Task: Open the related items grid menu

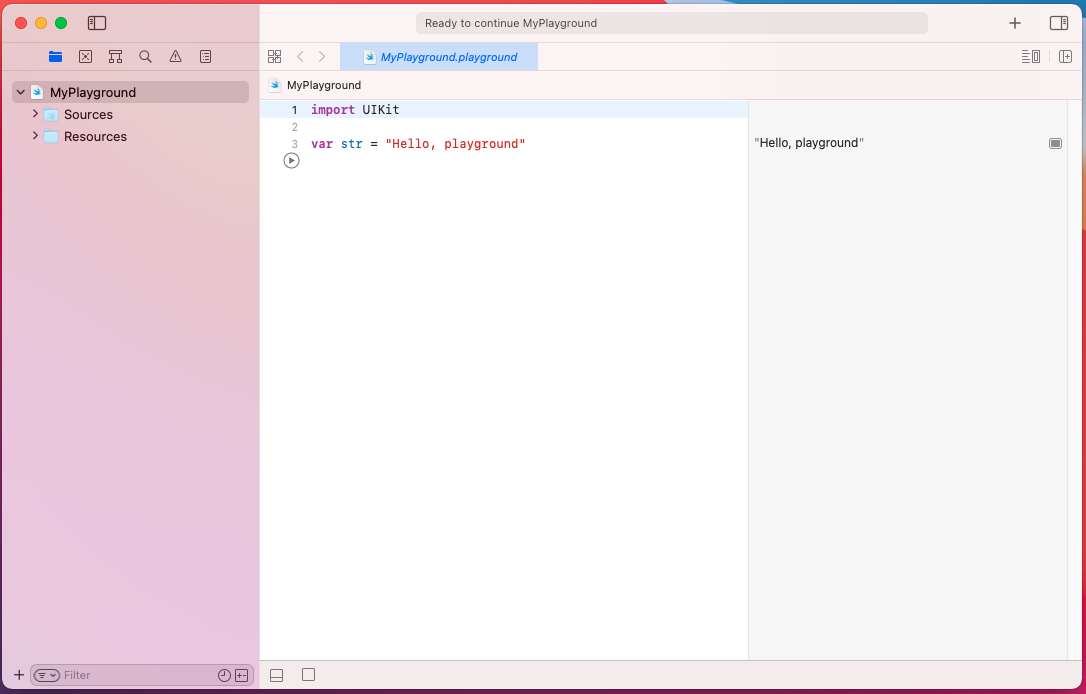Action: pos(274,57)
